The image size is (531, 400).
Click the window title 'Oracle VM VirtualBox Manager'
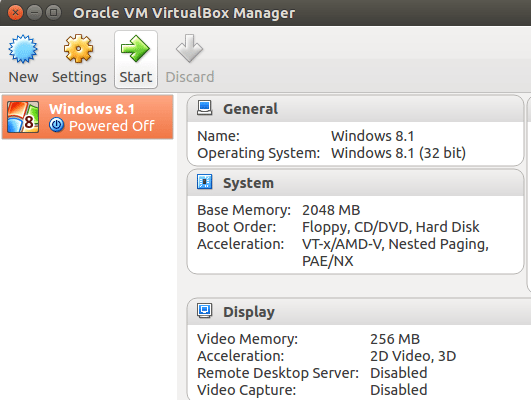184,13
